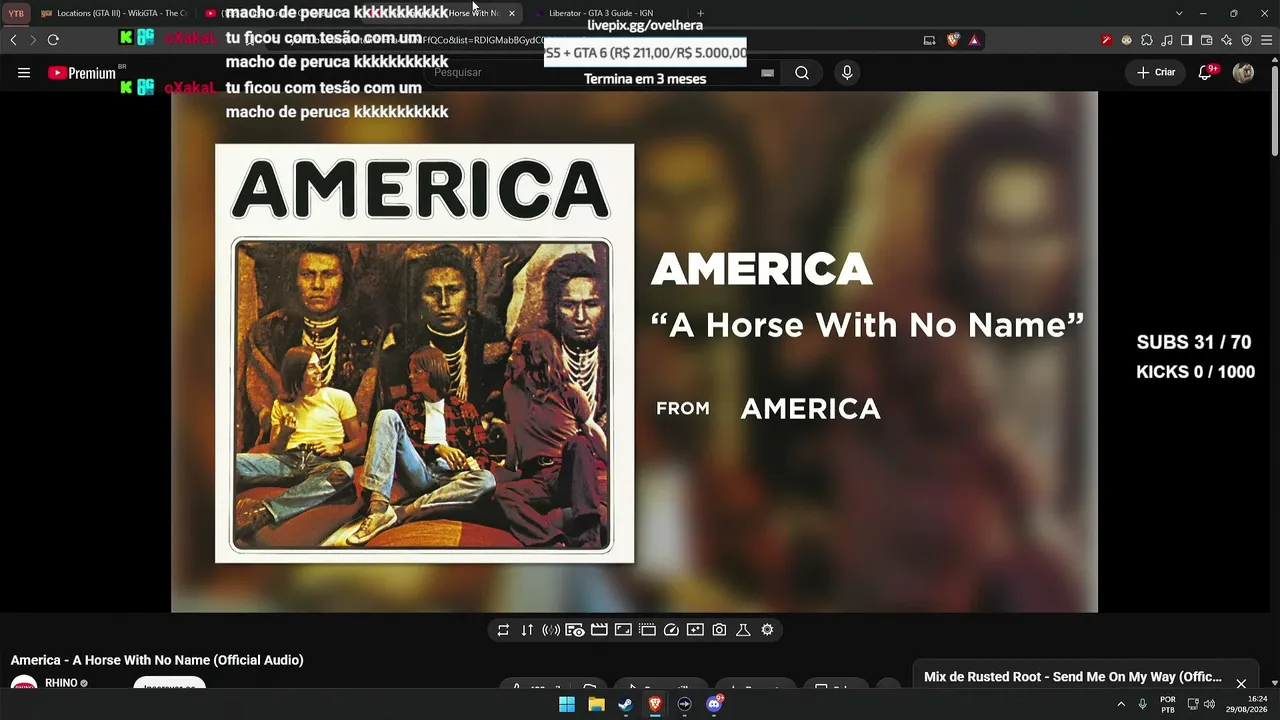1280x720 pixels.
Task: Open enhancer settings gear icon
Action: (767, 630)
